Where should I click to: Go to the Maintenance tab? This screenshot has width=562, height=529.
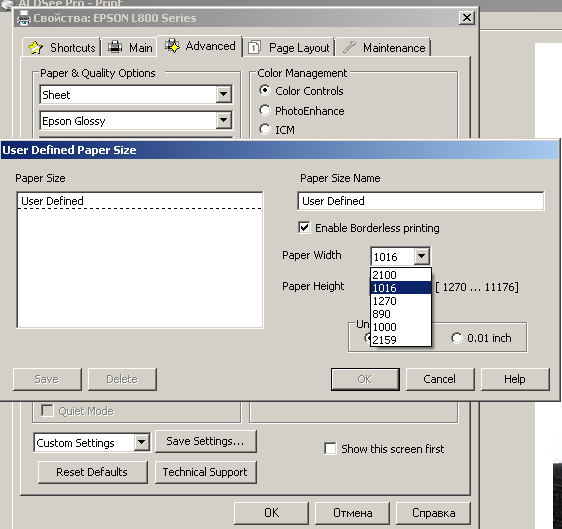(383, 47)
